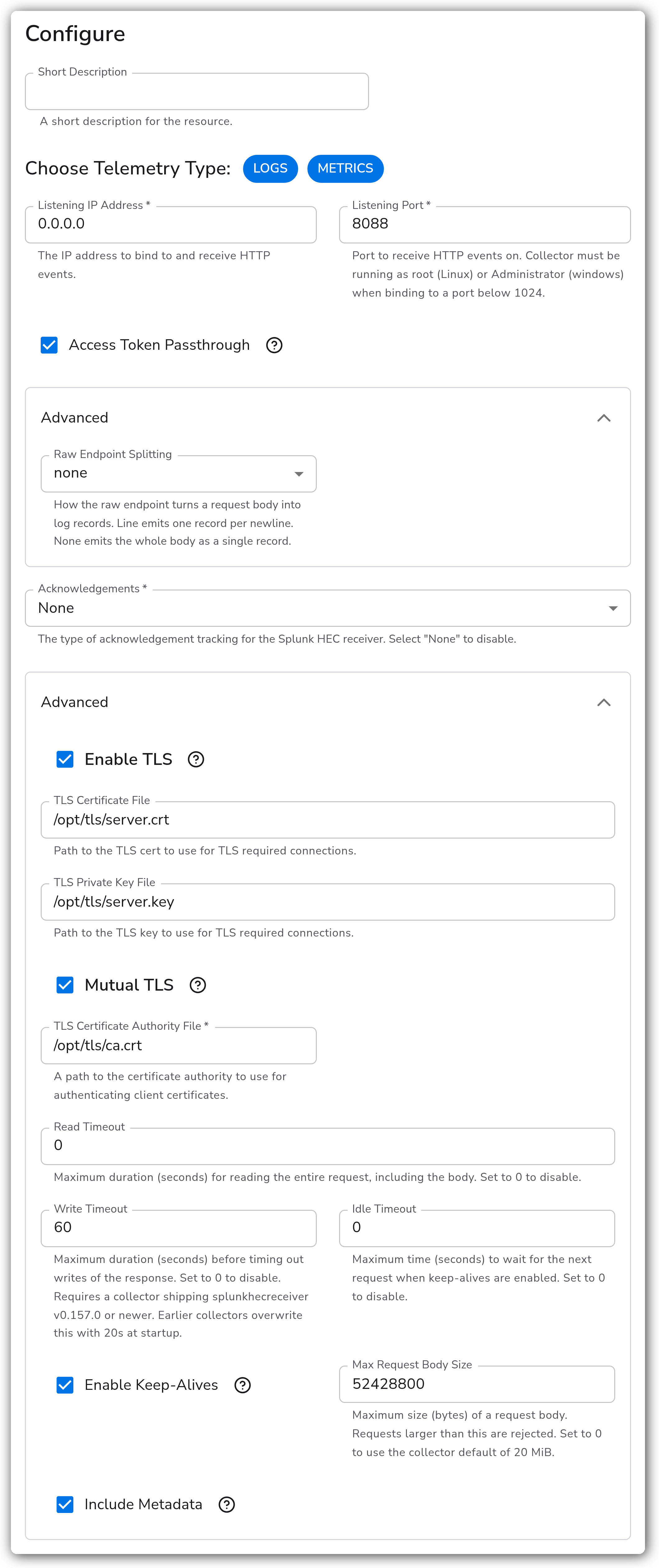Focus the Listening IP Address field
Screen dimensions: 659x1568
click(170, 224)
